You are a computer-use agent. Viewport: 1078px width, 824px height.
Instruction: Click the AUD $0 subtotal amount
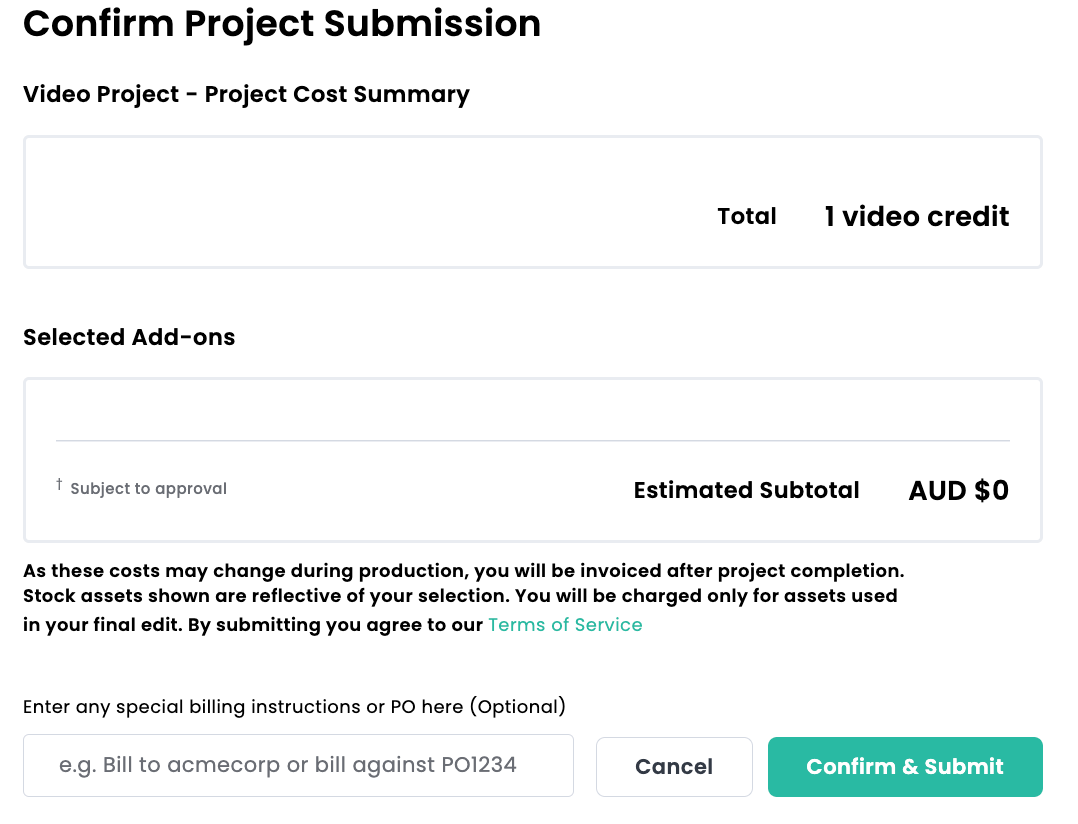[x=958, y=491]
